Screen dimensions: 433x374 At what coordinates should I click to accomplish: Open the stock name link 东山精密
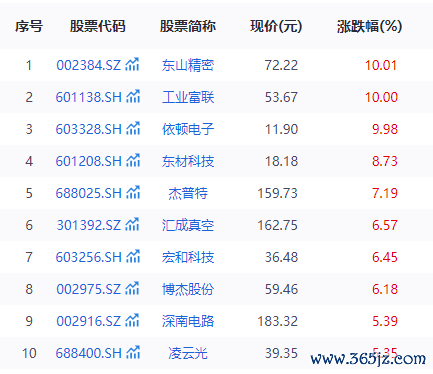[188, 65]
